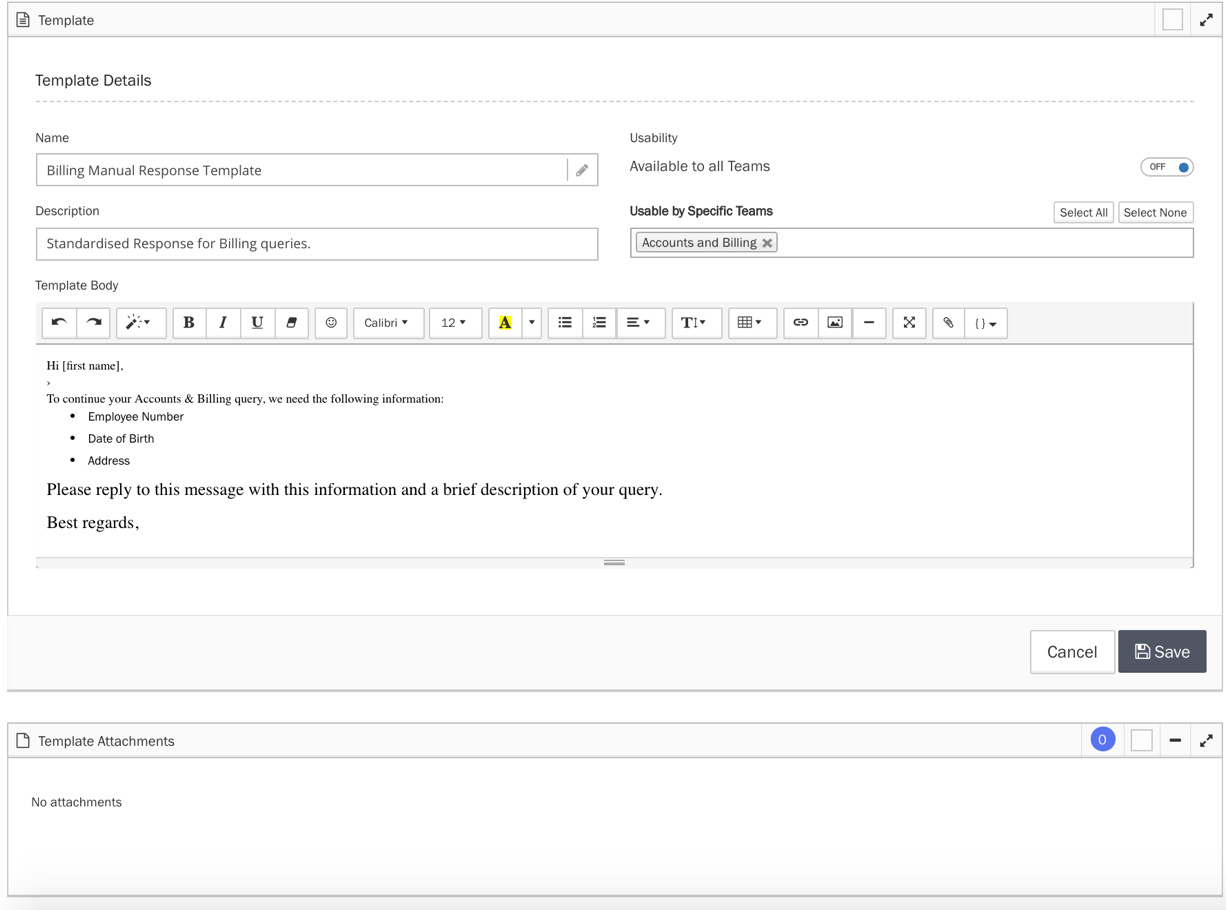
Task: Open the Calibri font dropdown
Action: coord(387,323)
